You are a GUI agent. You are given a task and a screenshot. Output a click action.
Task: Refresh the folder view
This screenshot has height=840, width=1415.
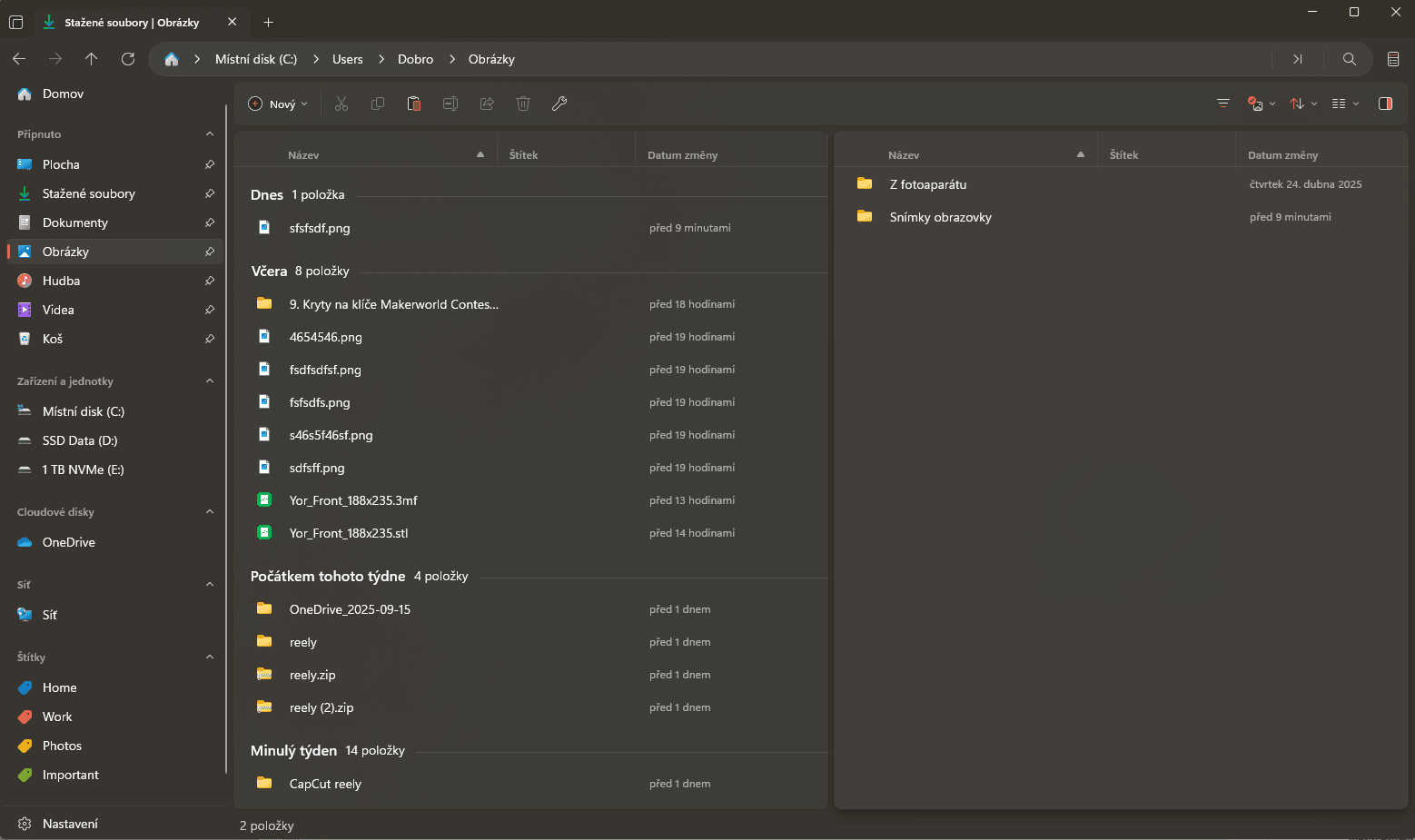[127, 58]
